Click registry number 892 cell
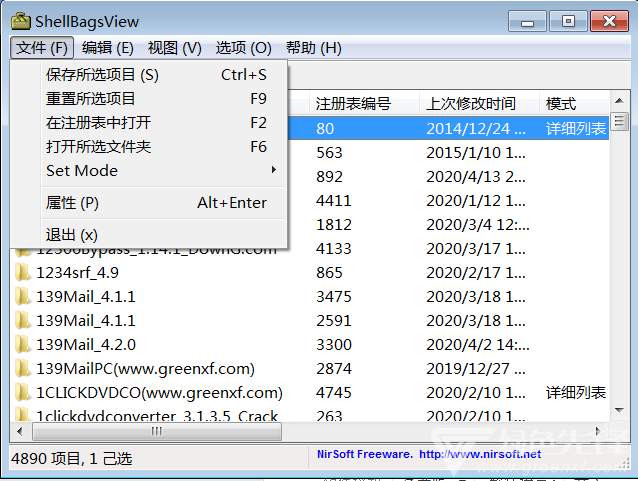638x481 pixels. tap(329, 177)
